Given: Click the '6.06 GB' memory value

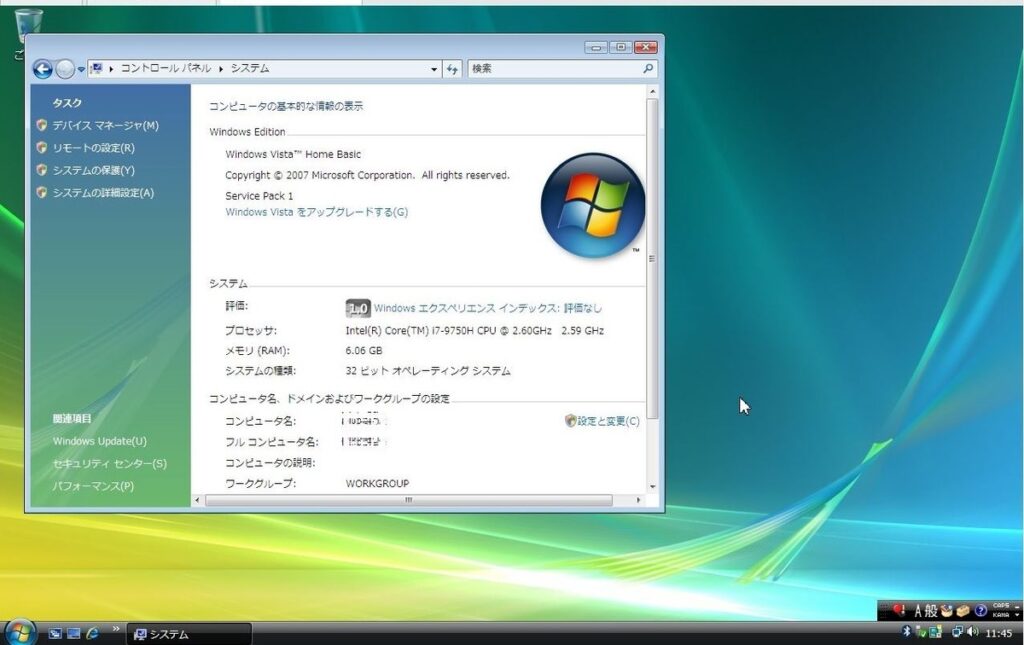Looking at the screenshot, I should coord(364,351).
